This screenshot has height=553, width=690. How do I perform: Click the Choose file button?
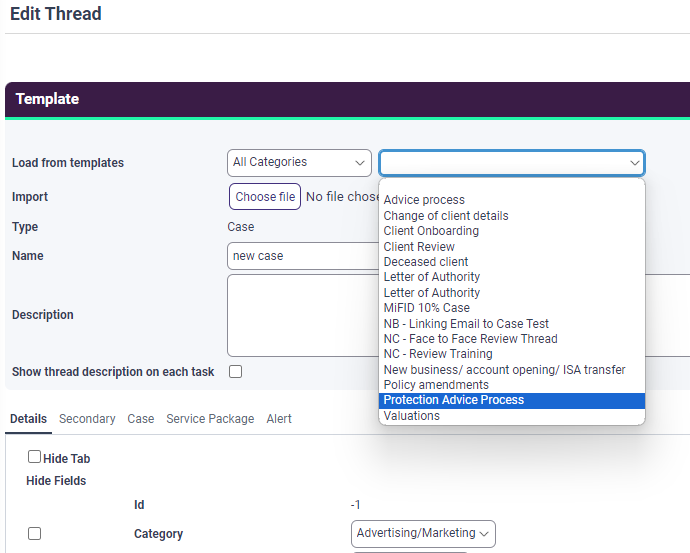pyautogui.click(x=265, y=197)
